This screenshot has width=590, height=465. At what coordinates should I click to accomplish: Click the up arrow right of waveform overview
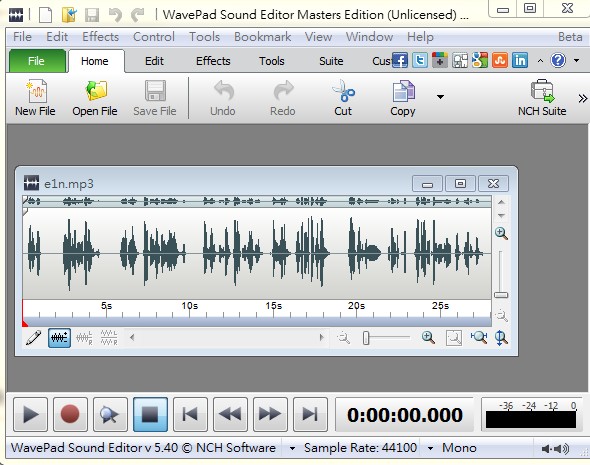[x=501, y=202]
